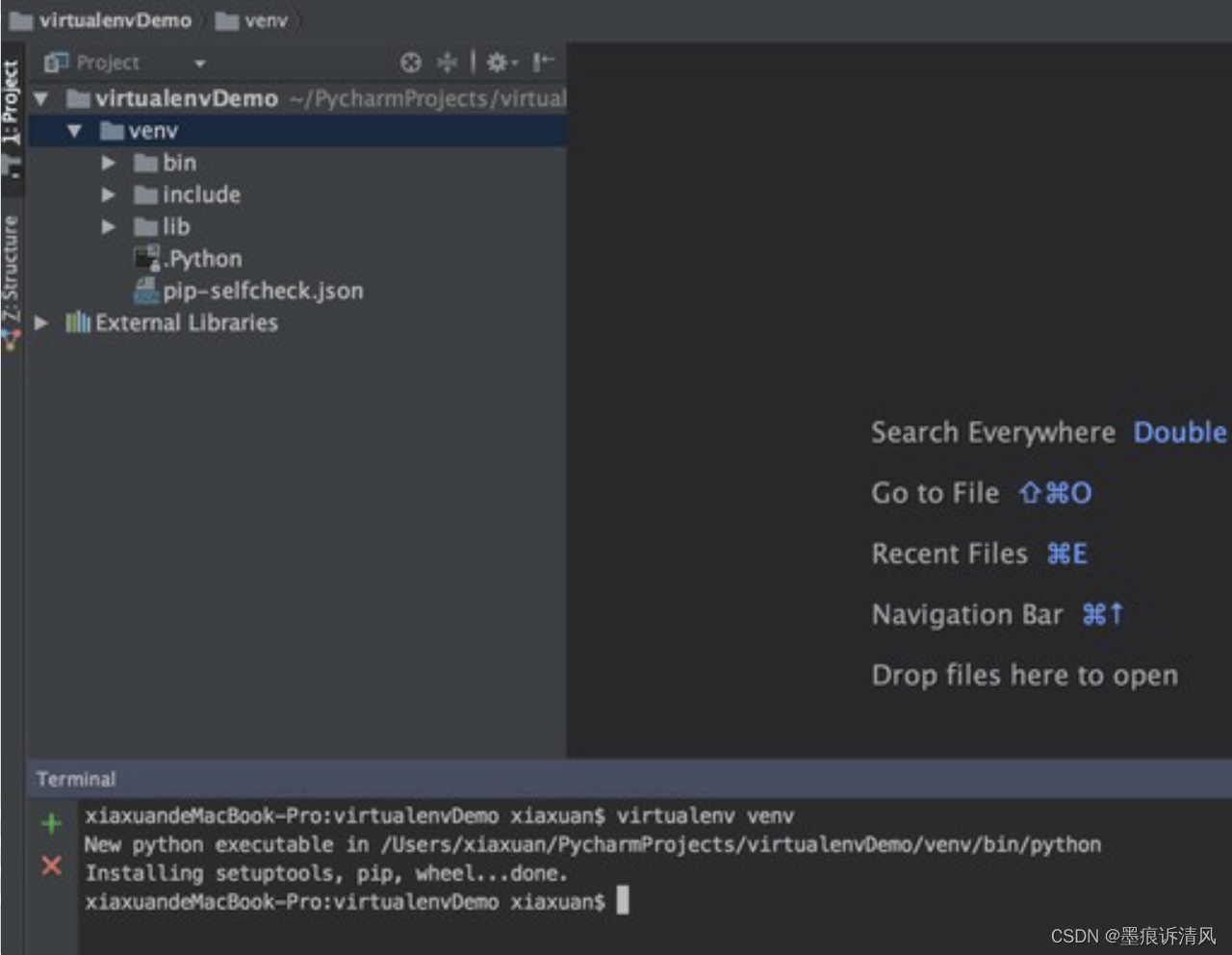Expand the lib folder
1232x955 pixels.
108,226
